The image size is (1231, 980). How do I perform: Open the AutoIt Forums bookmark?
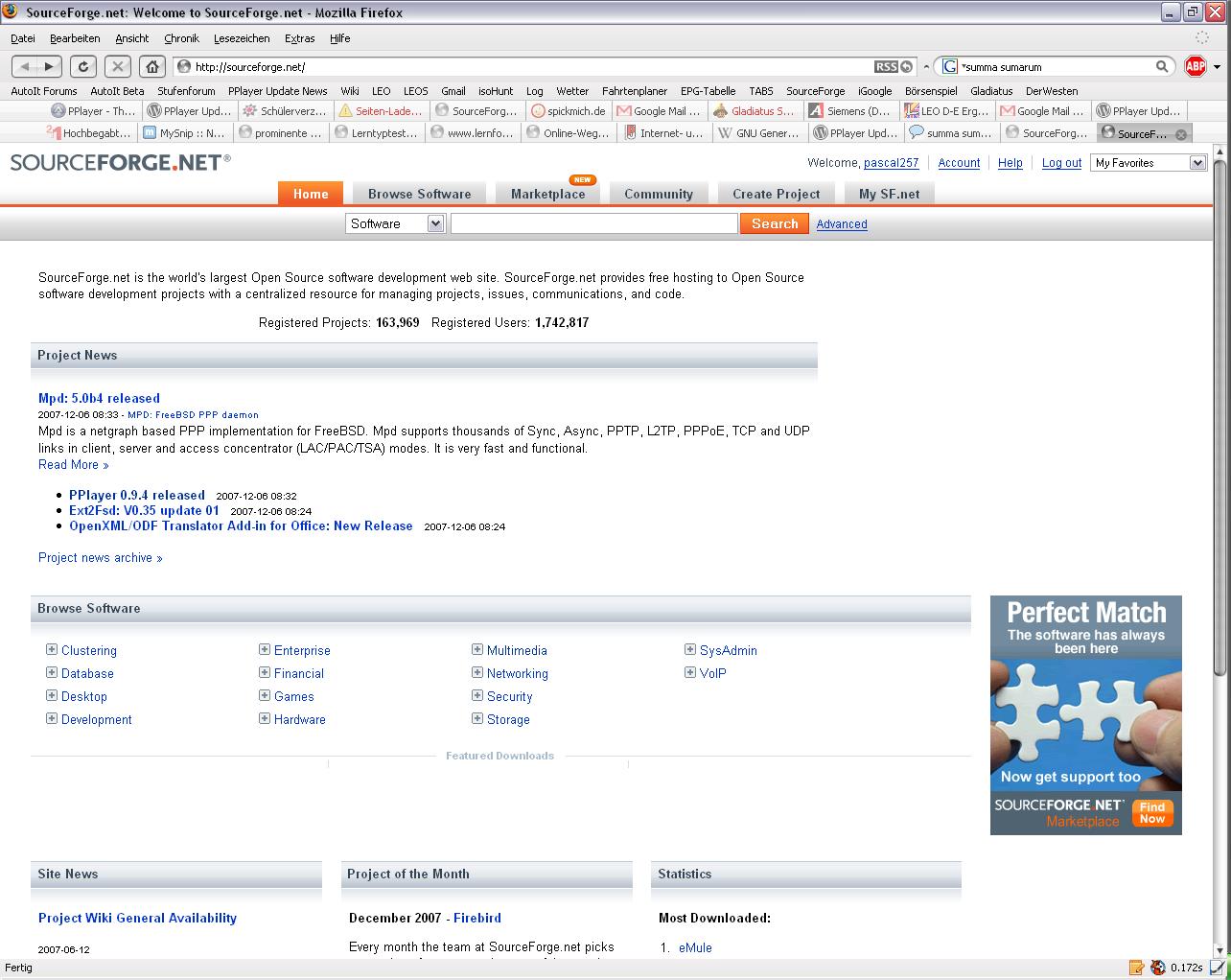pyautogui.click(x=44, y=91)
